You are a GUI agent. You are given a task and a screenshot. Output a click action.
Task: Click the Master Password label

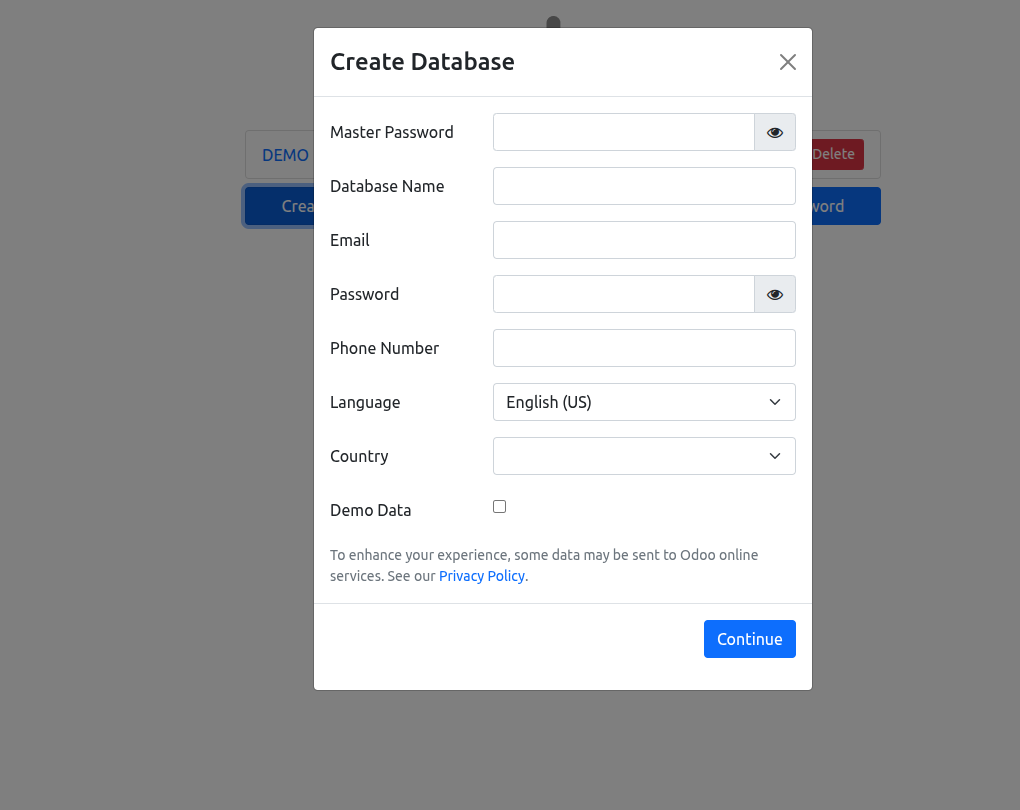pyautogui.click(x=391, y=132)
